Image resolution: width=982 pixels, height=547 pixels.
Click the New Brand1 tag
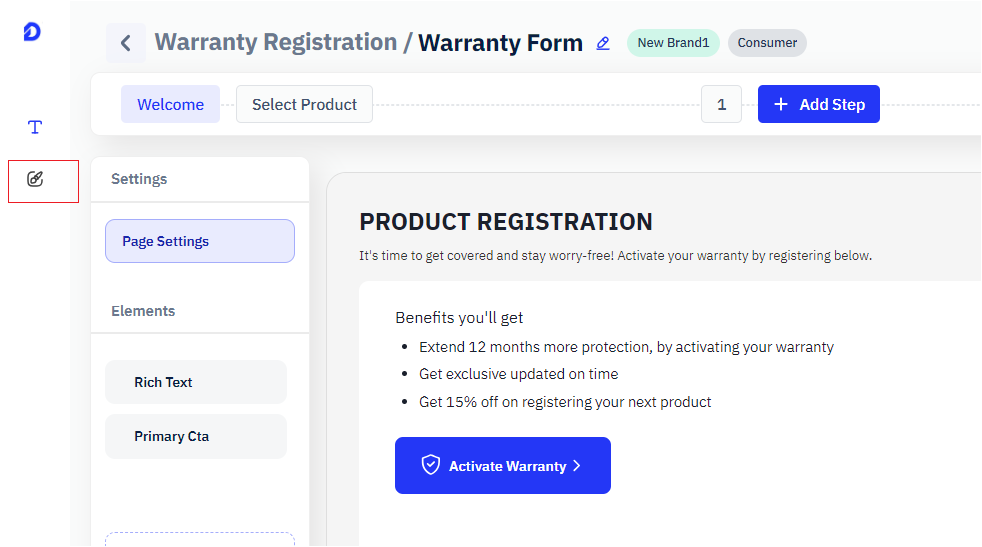(673, 43)
